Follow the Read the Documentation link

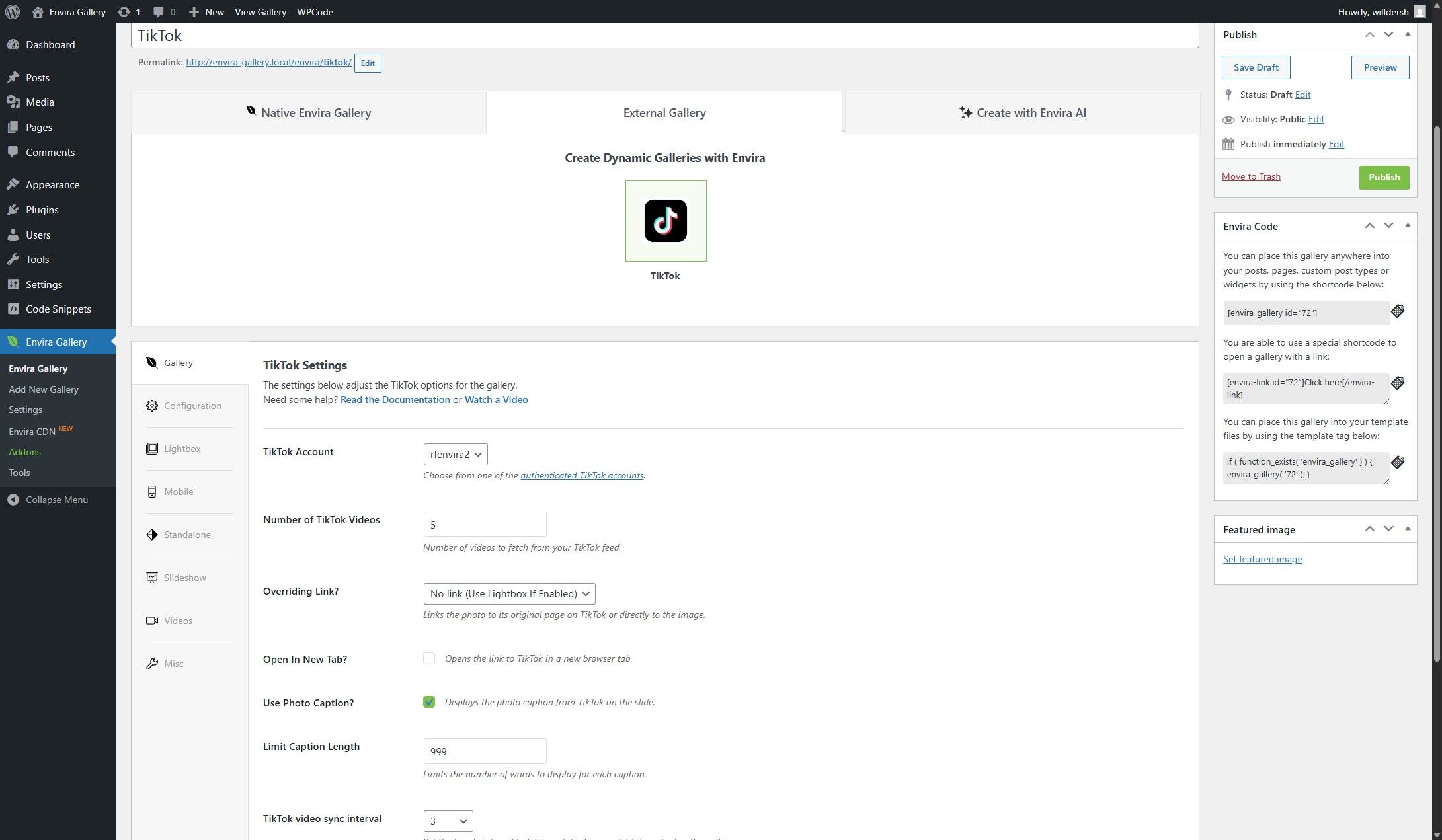point(395,400)
